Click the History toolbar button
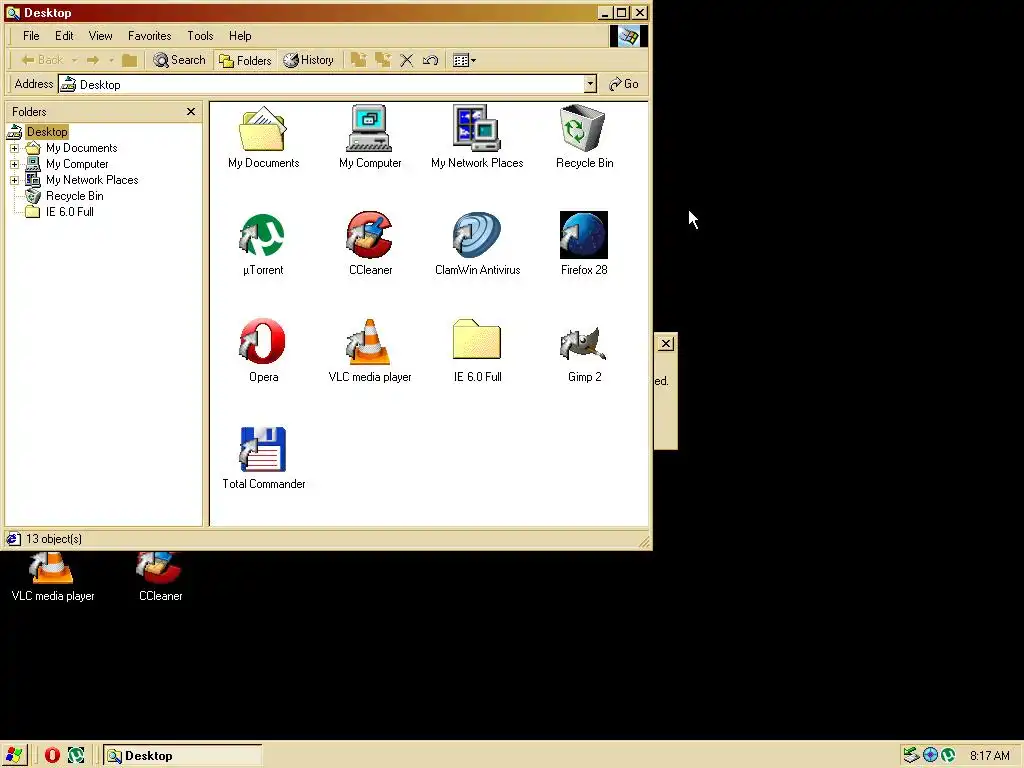This screenshot has width=1024, height=768. [308, 60]
